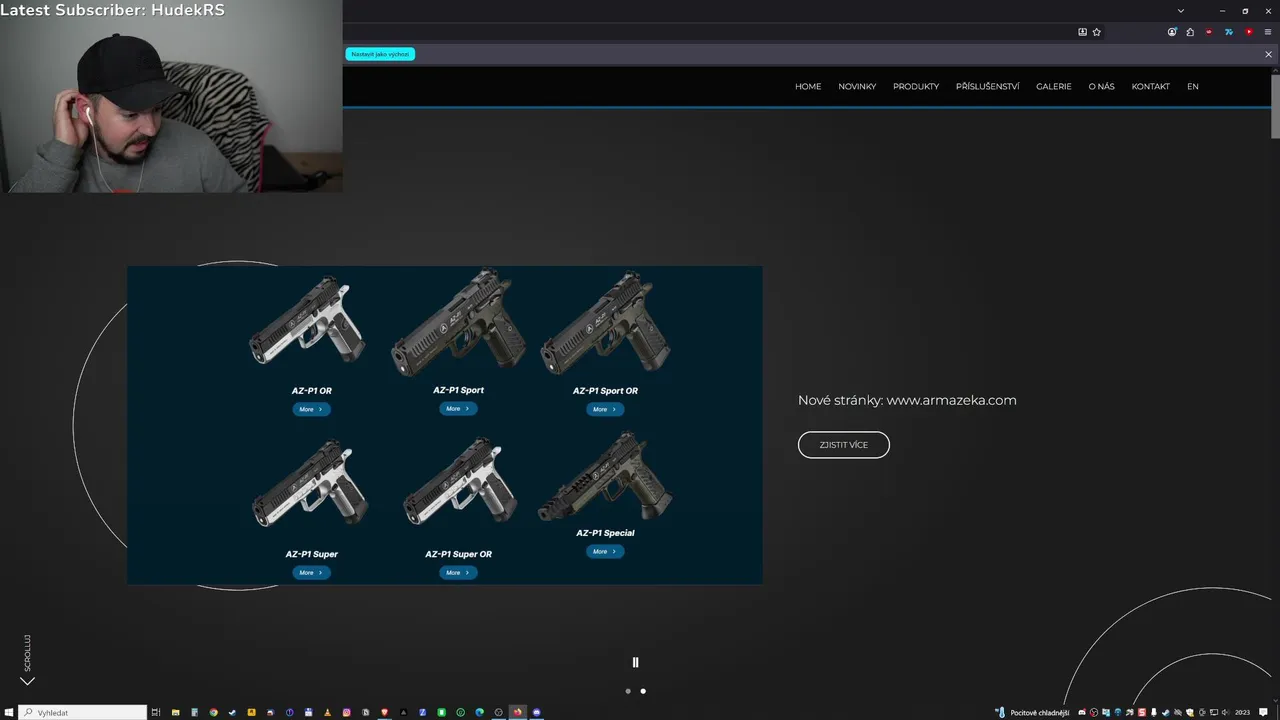Select the AZ-P1 Special pistol image
Screen dimensions: 1280x720
click(605, 478)
